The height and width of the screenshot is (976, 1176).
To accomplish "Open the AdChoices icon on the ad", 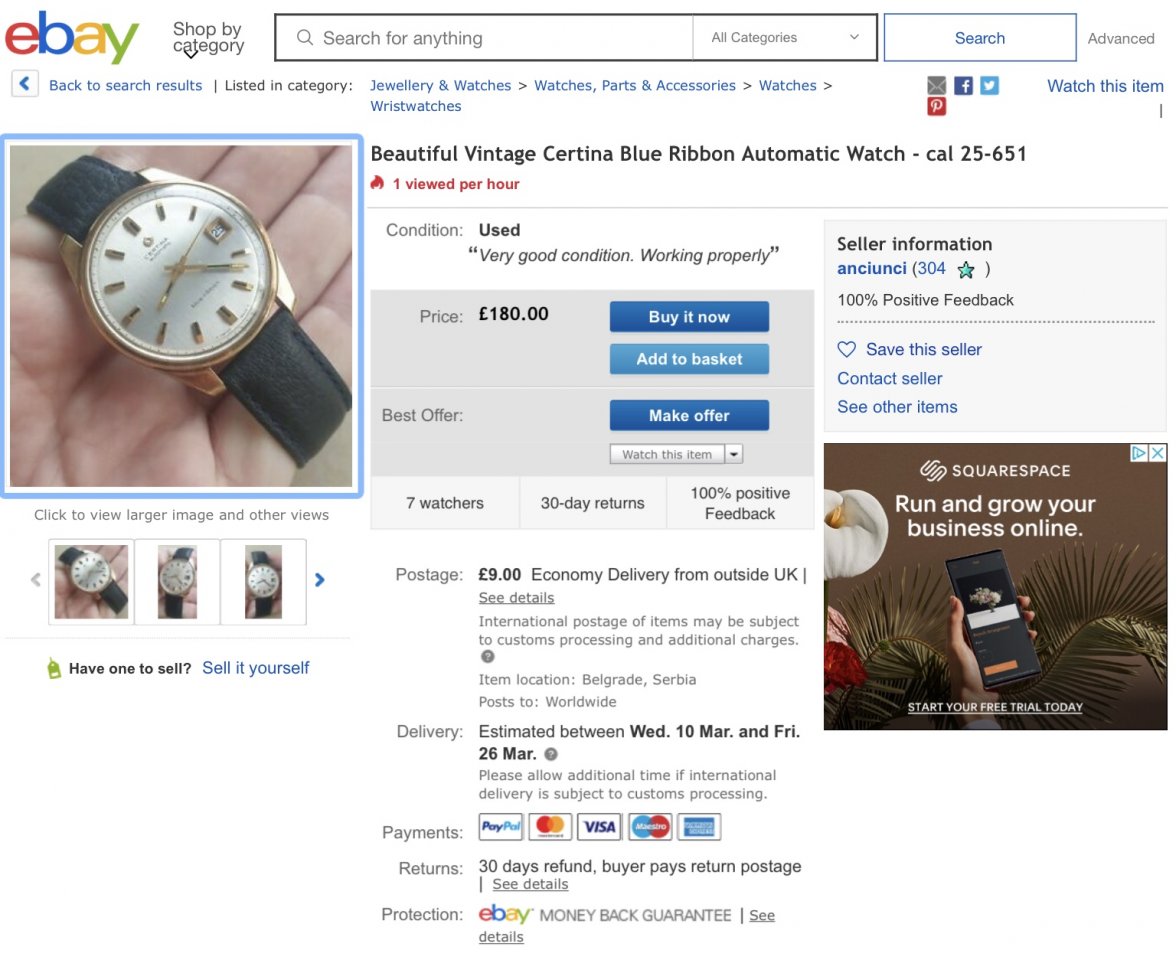I will (x=1139, y=452).
